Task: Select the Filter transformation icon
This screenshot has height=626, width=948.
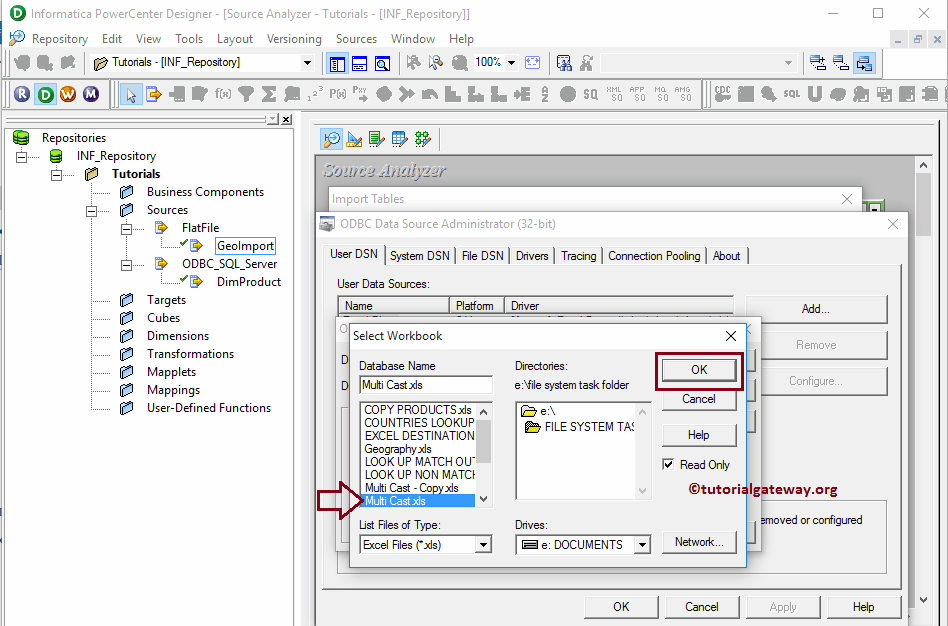Action: pyautogui.click(x=247, y=94)
